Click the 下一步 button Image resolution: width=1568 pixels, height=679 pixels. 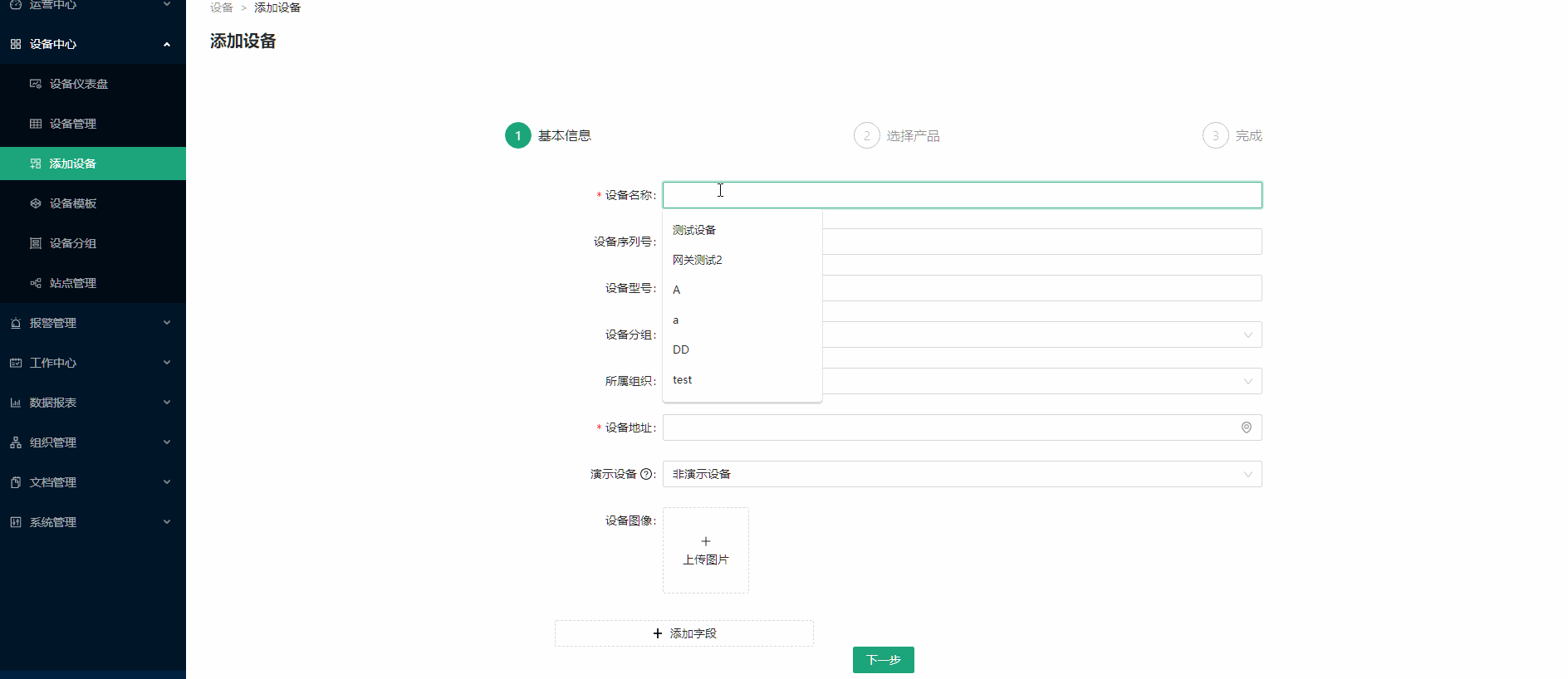coord(883,660)
